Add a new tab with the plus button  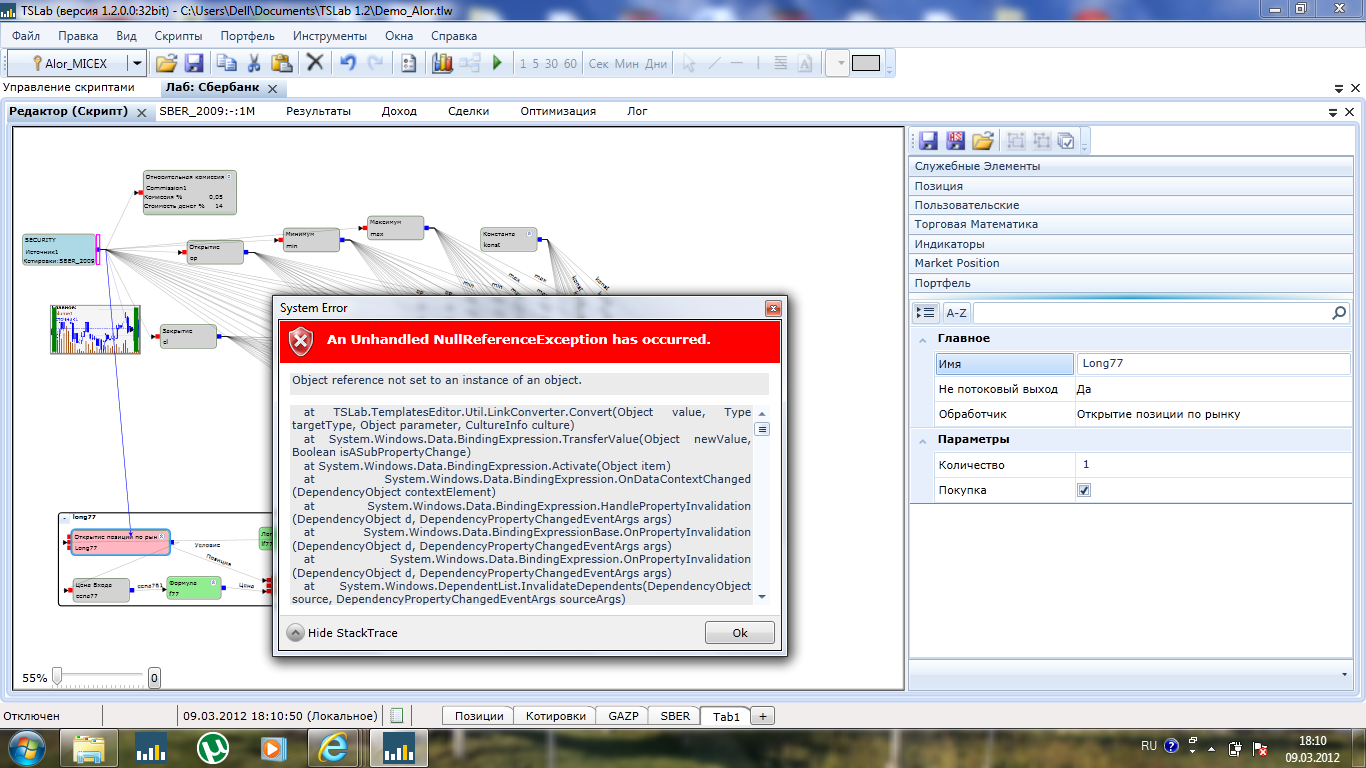[761, 716]
